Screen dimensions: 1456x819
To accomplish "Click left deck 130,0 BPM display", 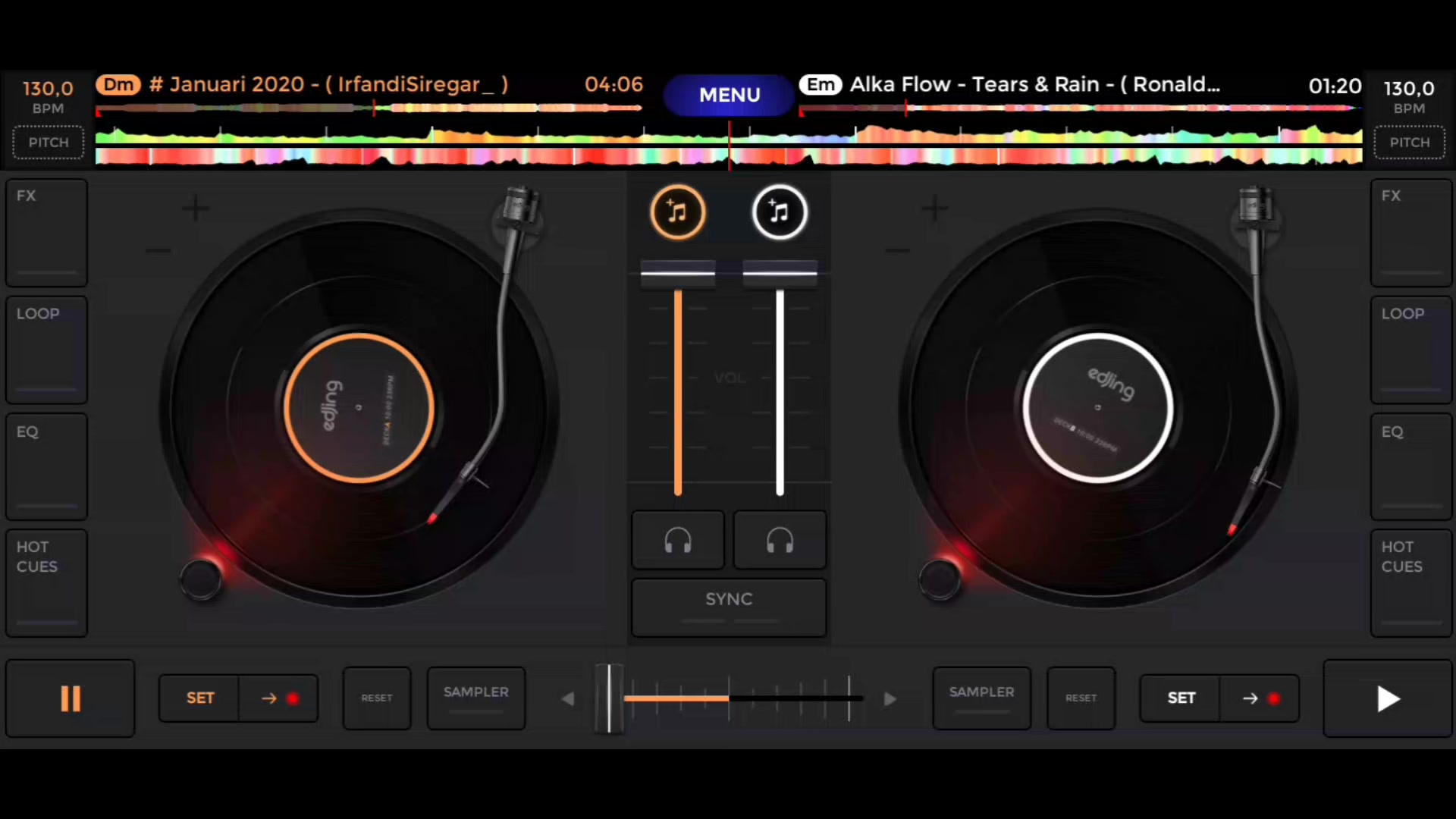I will coord(48,97).
